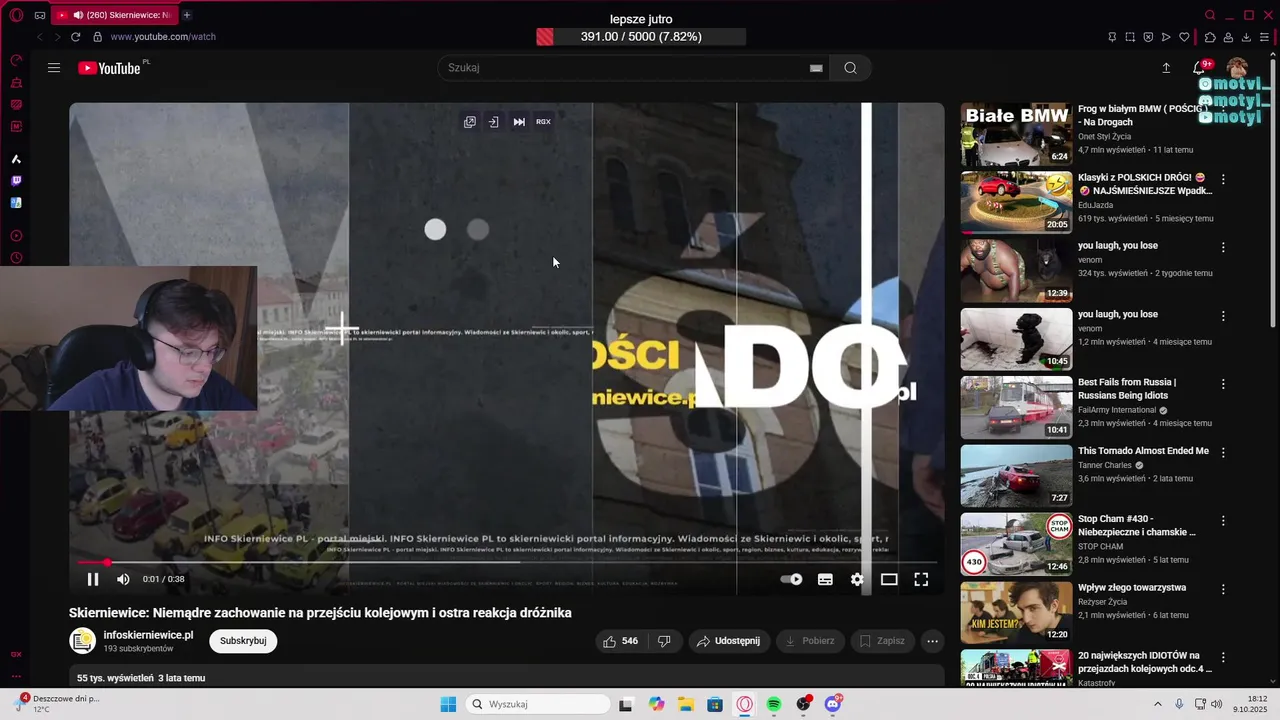Open options for Klasyki z POLSKICH DRÓG

[x=1223, y=179]
